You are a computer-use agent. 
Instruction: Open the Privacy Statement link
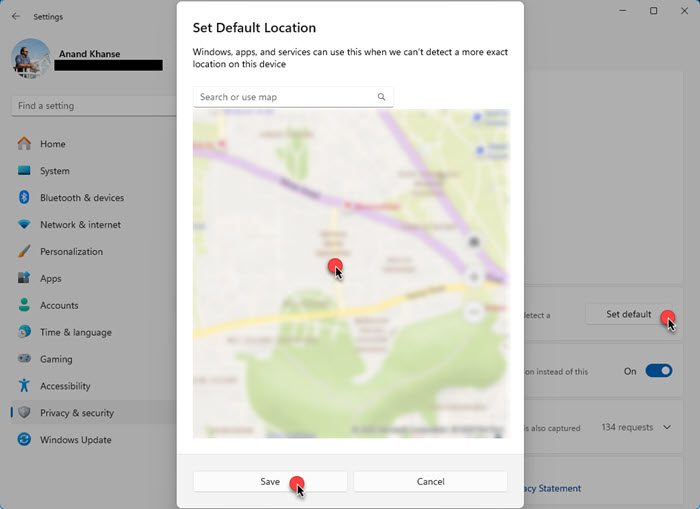(553, 488)
